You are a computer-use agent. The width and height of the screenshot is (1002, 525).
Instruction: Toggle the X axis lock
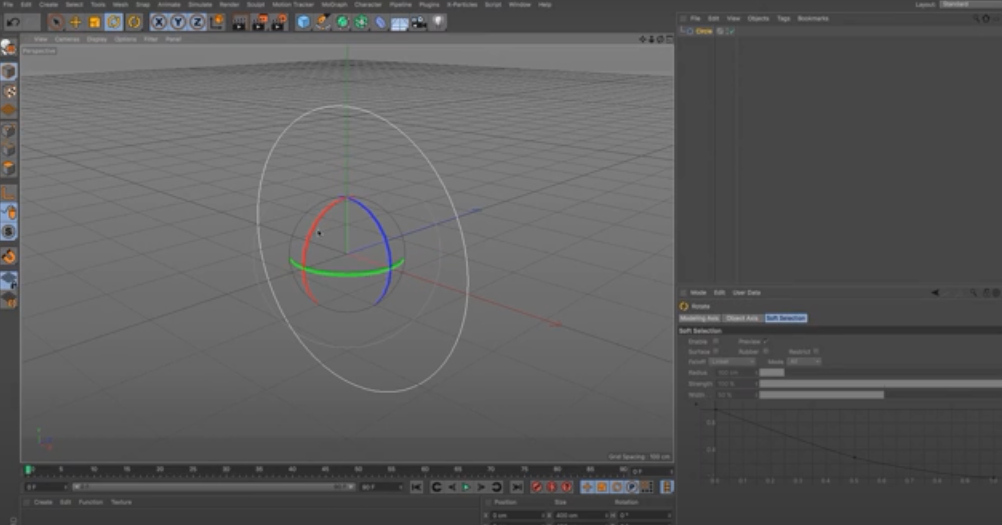pos(158,22)
